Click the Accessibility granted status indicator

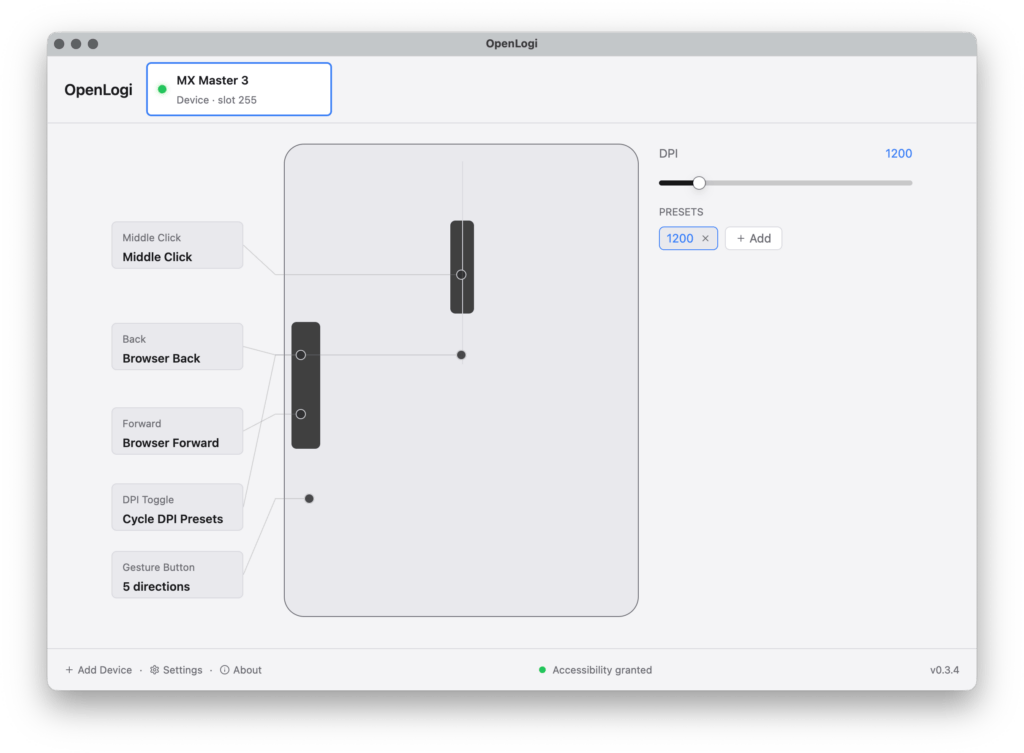[x=595, y=670]
